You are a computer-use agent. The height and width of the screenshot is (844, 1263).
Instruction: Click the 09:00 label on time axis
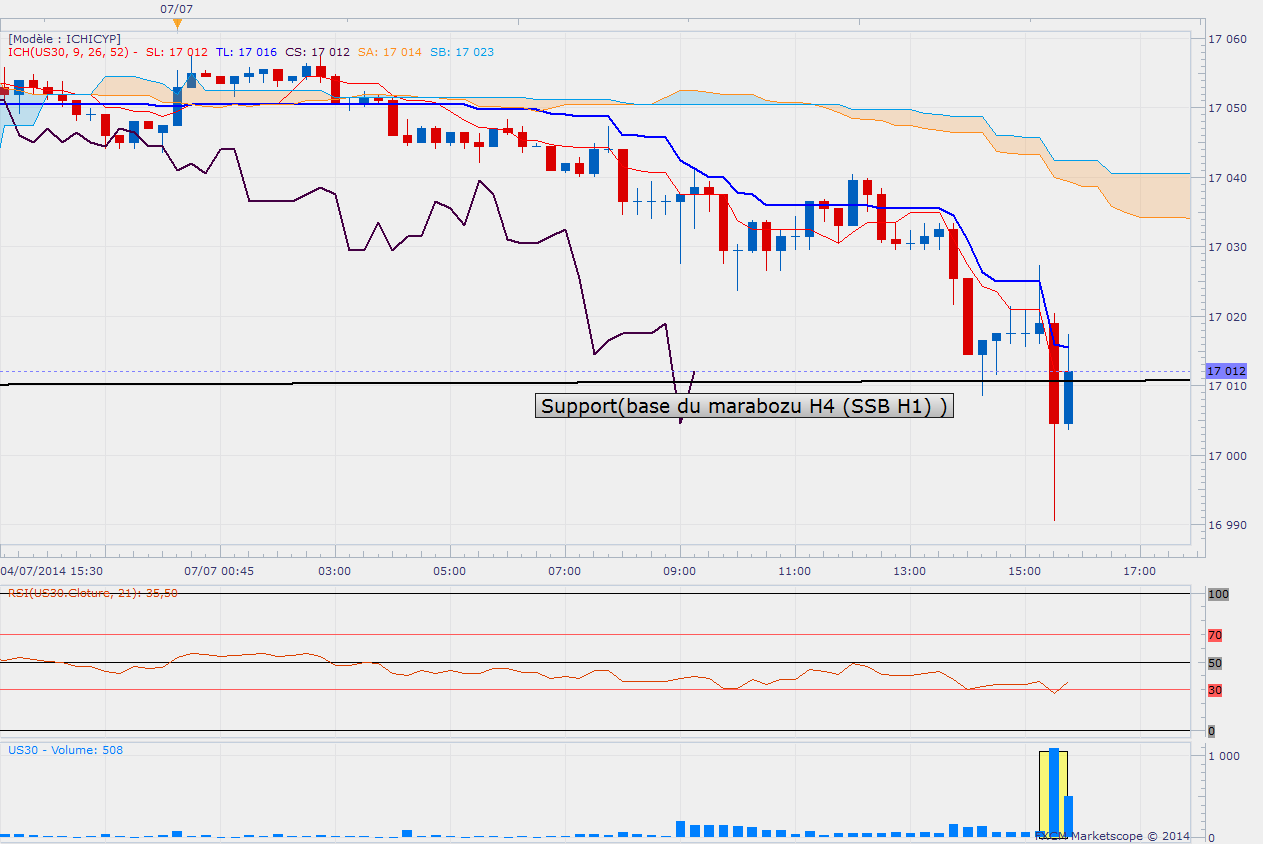point(680,571)
